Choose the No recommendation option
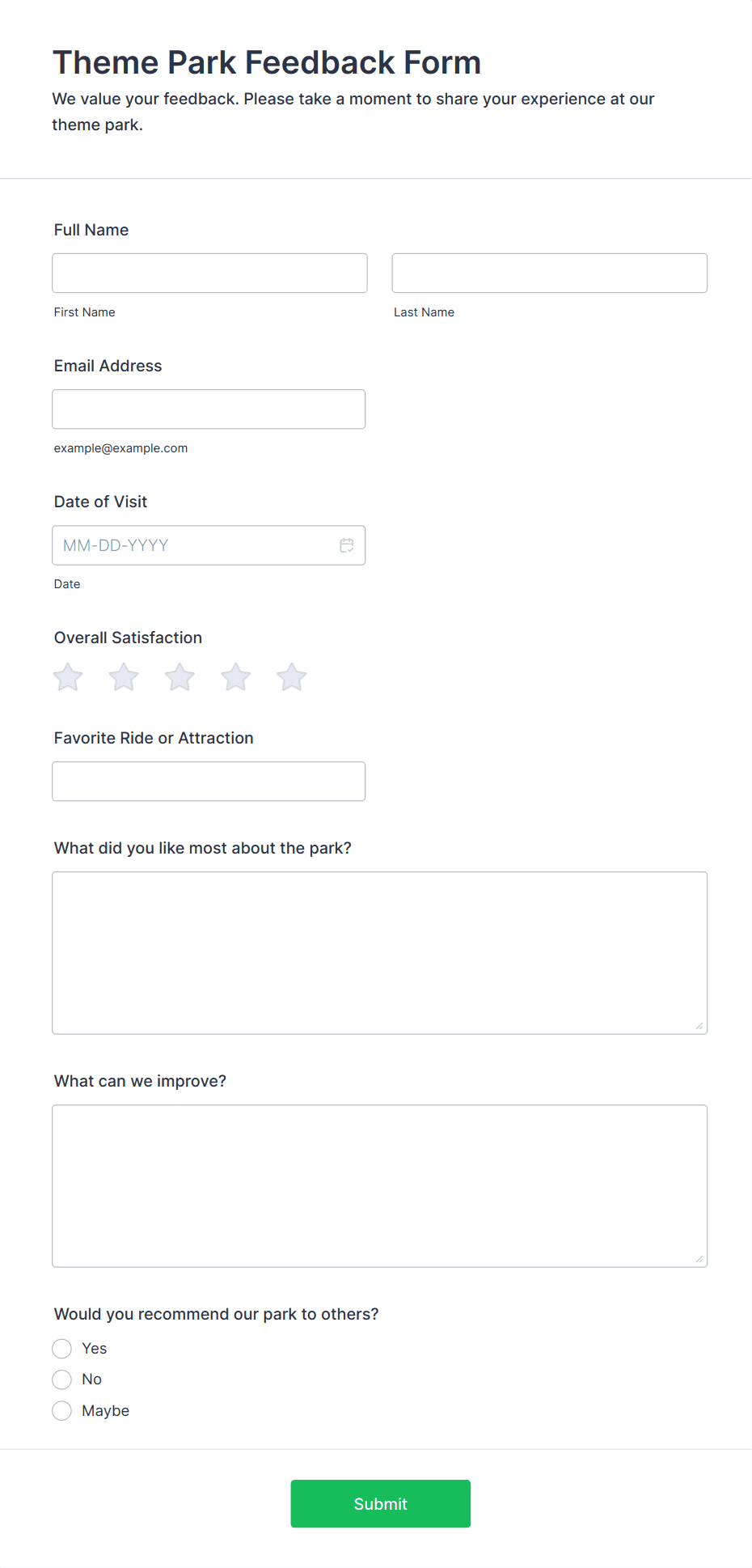 62,1379
